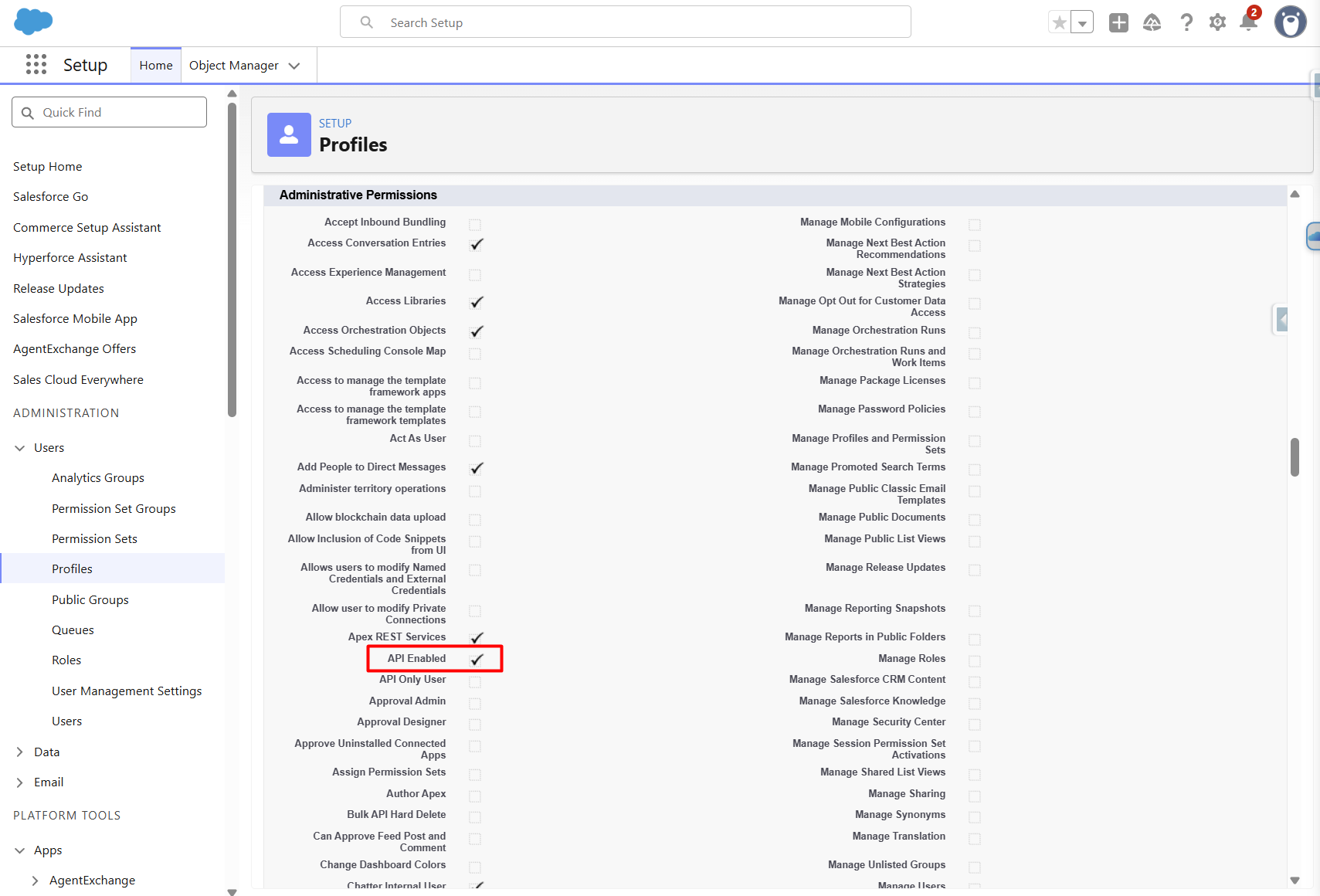Viewport: 1320px width, 896px height.
Task: Toggle Accept Inbound Bundling checkbox
Action: coord(475,225)
